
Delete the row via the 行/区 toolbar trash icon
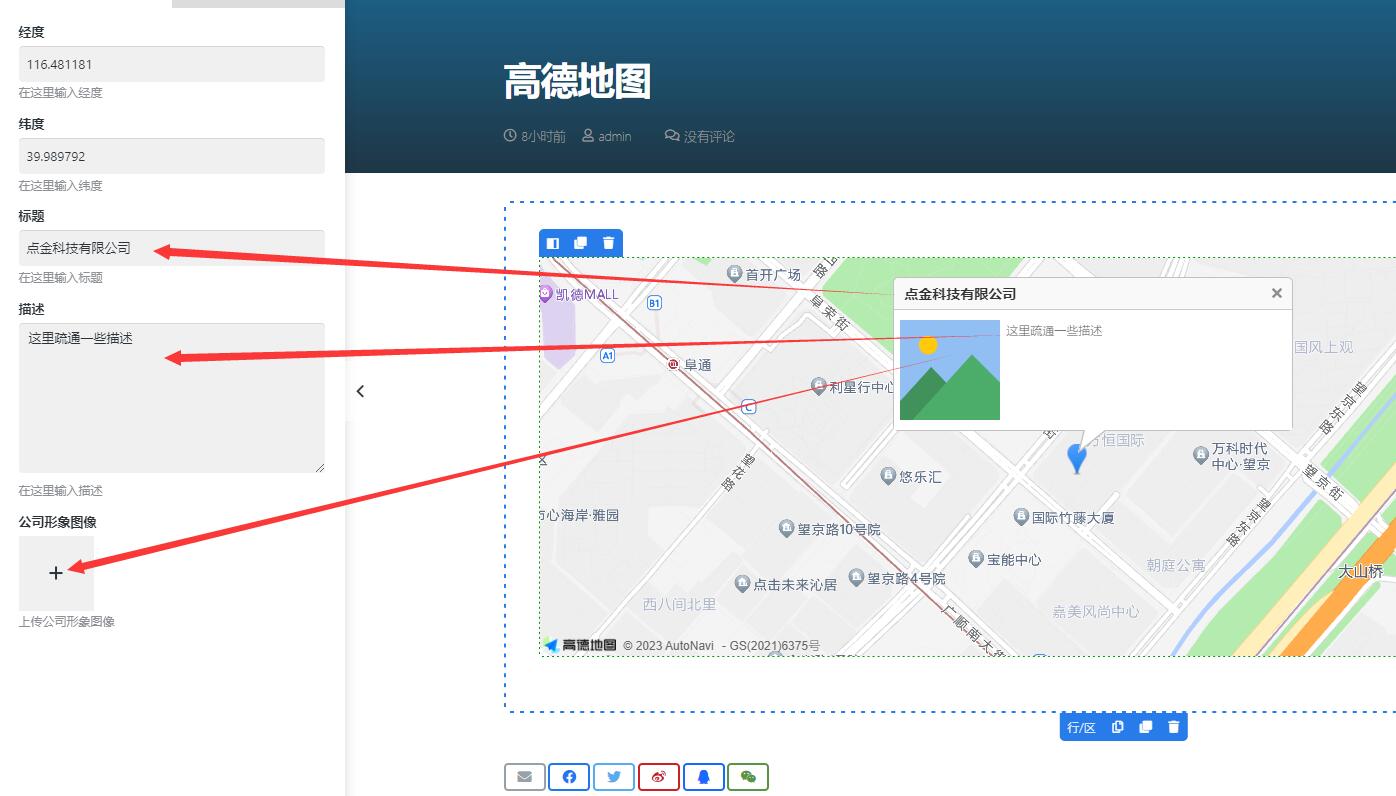click(1174, 727)
